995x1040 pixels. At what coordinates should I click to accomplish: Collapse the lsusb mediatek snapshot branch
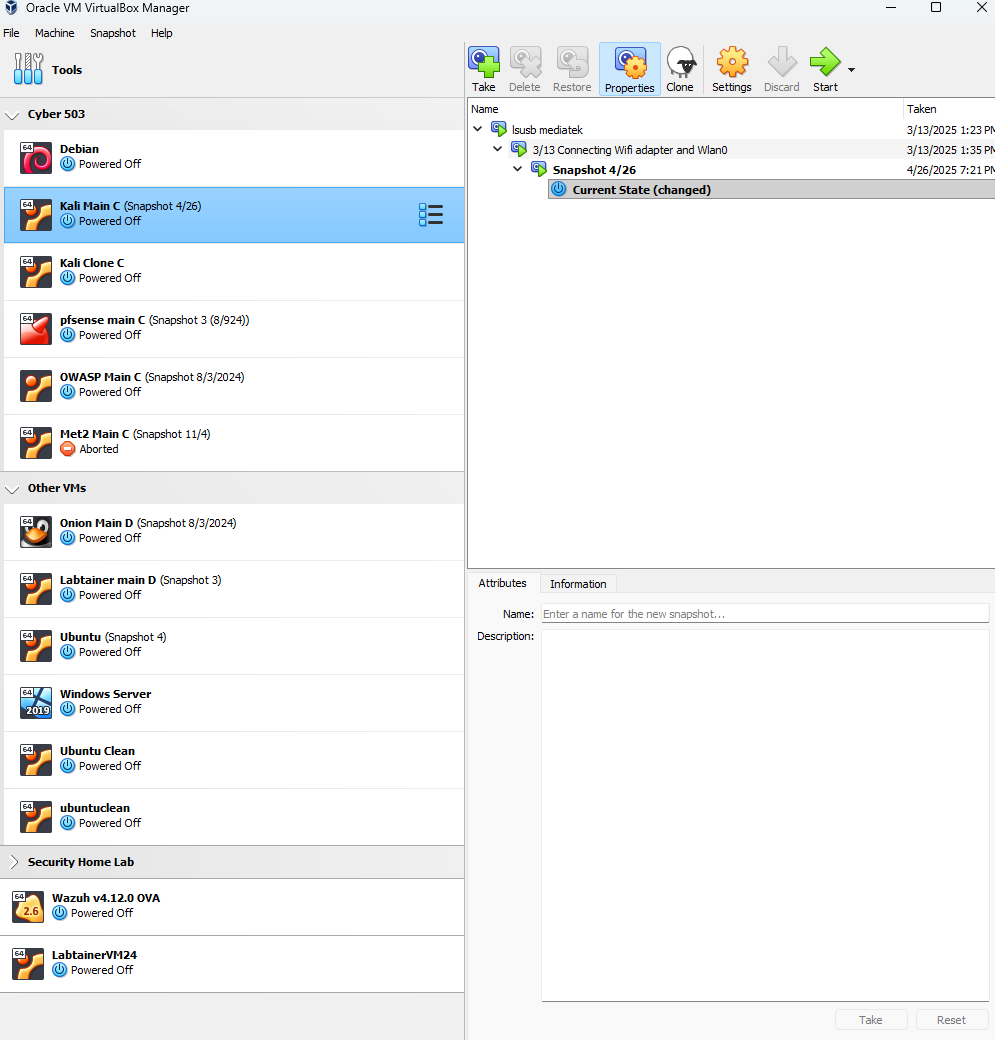[x=477, y=129]
